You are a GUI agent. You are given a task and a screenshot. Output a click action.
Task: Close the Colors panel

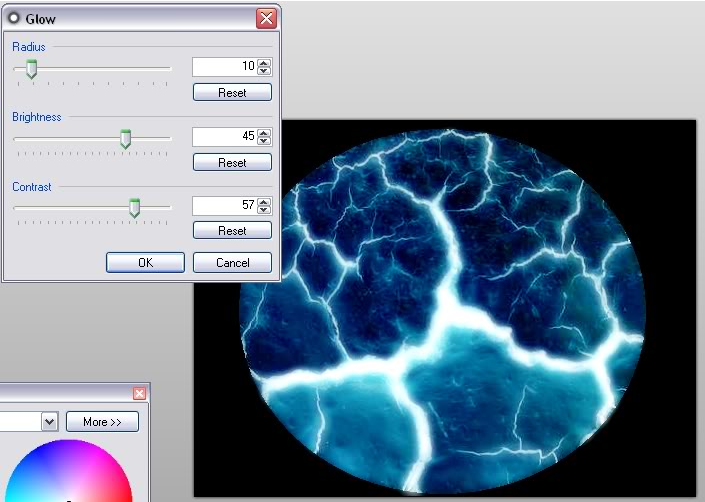(x=139, y=394)
